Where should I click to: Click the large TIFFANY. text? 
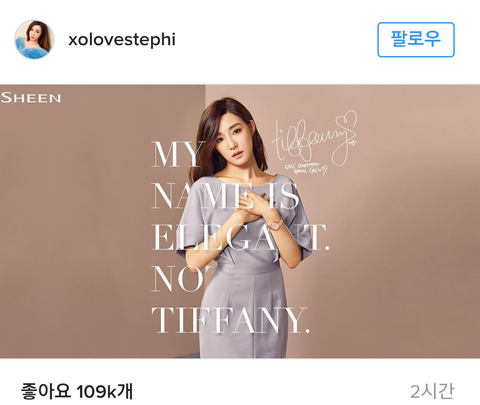click(x=230, y=320)
